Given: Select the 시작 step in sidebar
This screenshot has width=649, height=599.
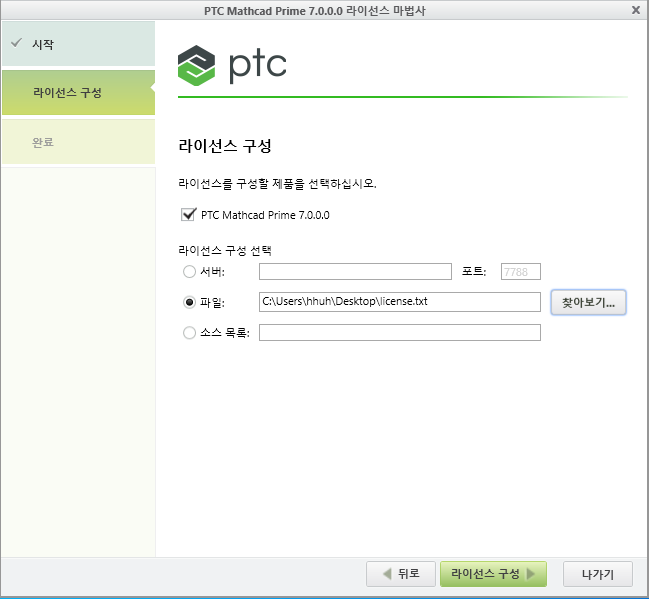Looking at the screenshot, I should 79,43.
